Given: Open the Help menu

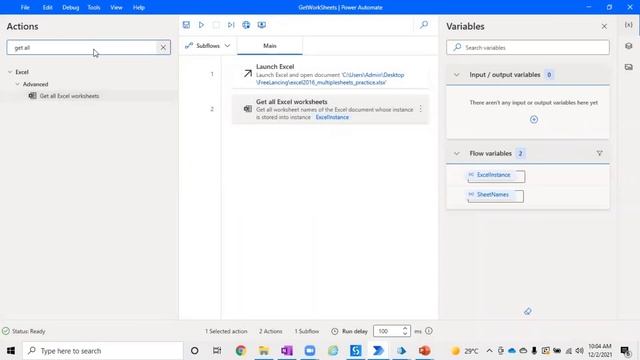Looking at the screenshot, I should (x=139, y=7).
